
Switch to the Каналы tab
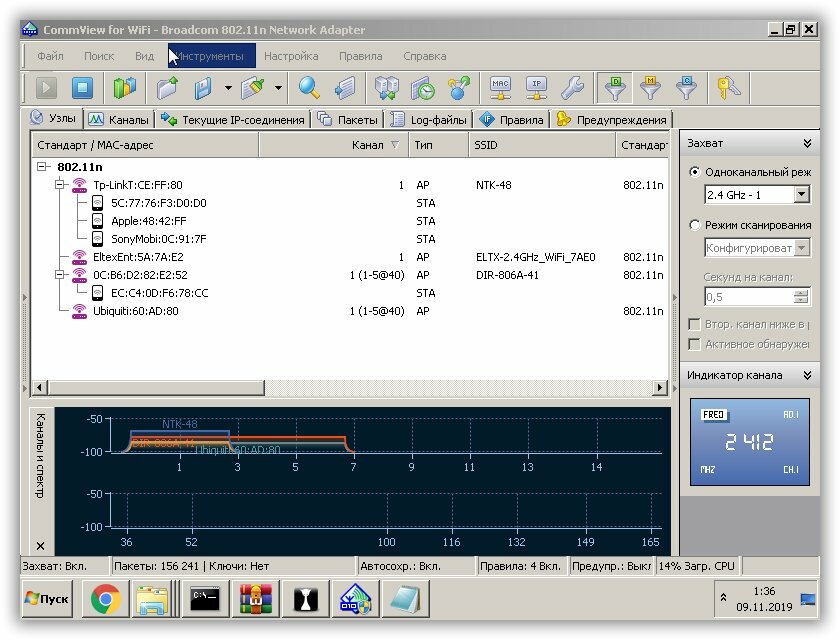pos(118,120)
